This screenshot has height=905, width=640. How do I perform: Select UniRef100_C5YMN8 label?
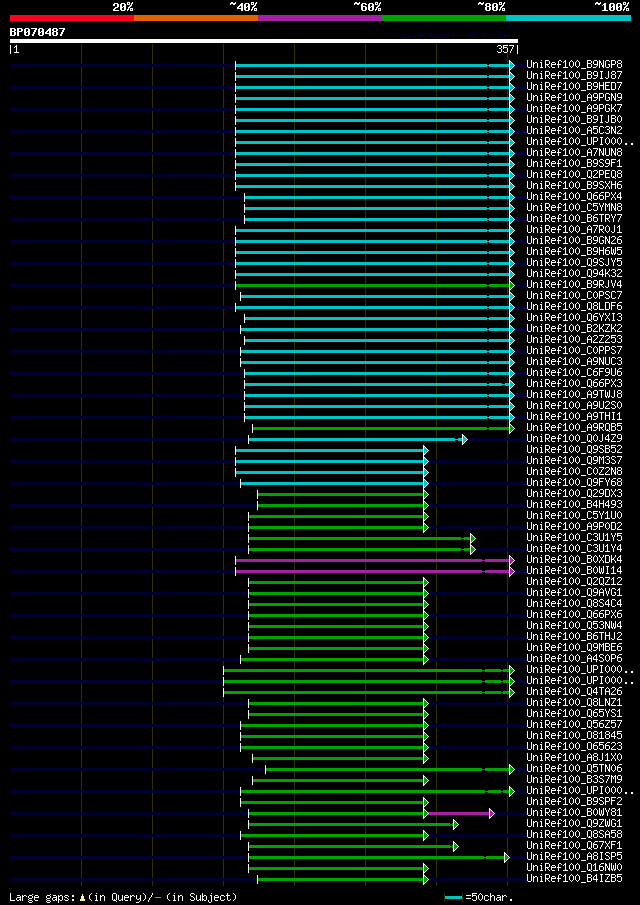574,207
